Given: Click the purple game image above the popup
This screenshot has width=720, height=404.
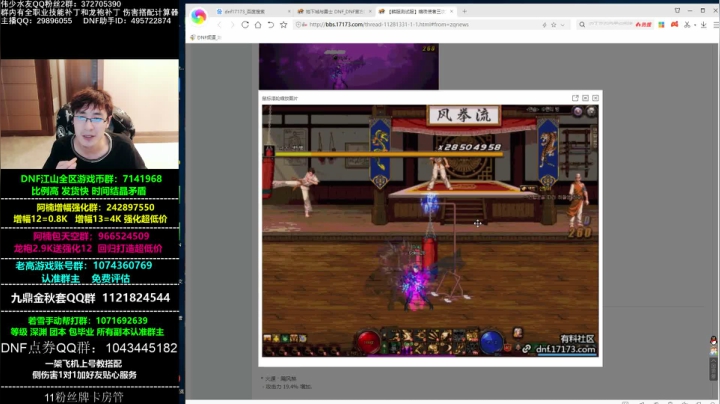Looking at the screenshot, I should pos(349,66).
